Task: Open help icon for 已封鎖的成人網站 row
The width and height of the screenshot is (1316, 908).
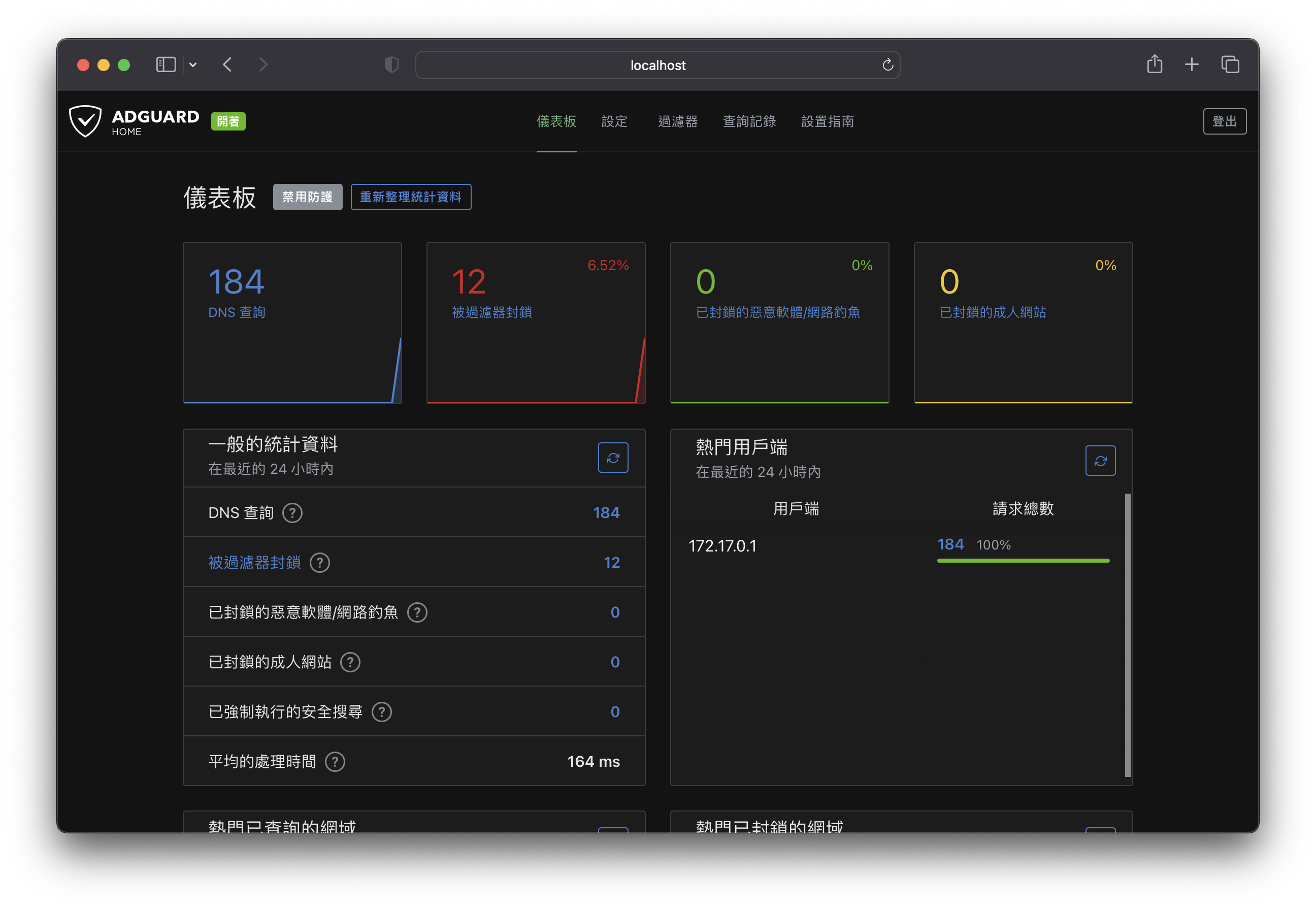Action: 350,662
